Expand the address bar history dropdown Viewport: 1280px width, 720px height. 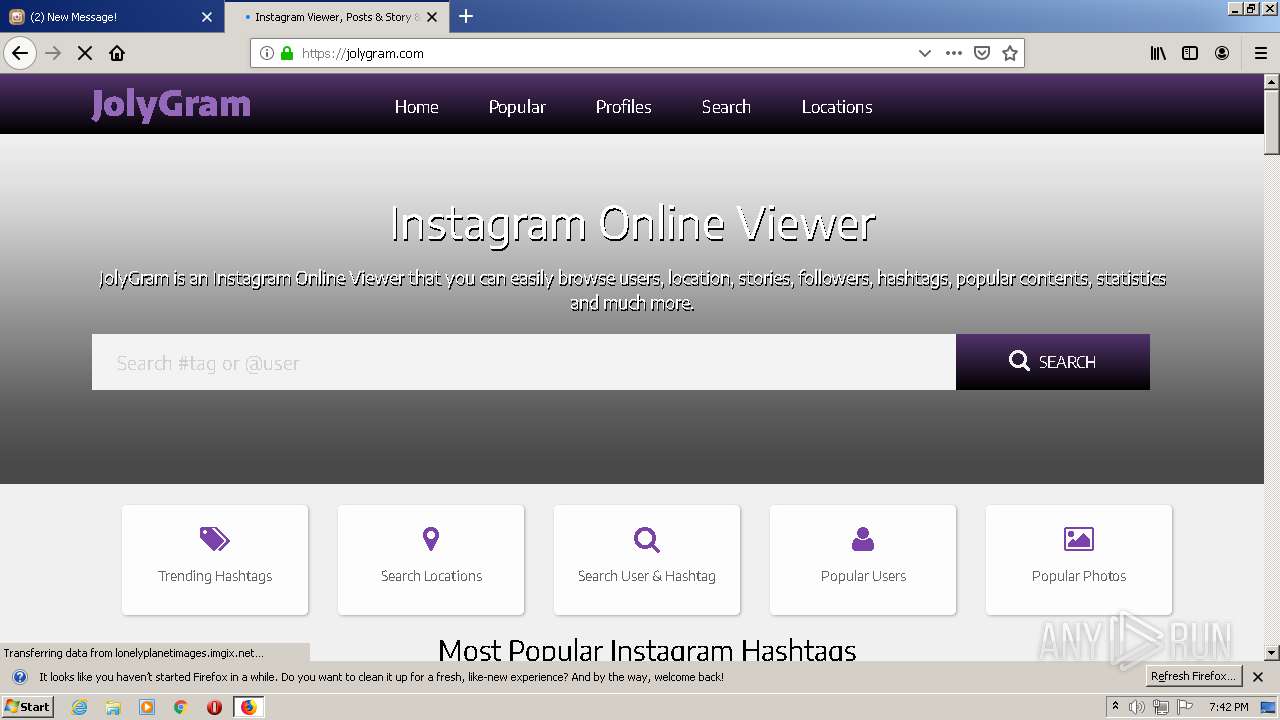tap(925, 53)
